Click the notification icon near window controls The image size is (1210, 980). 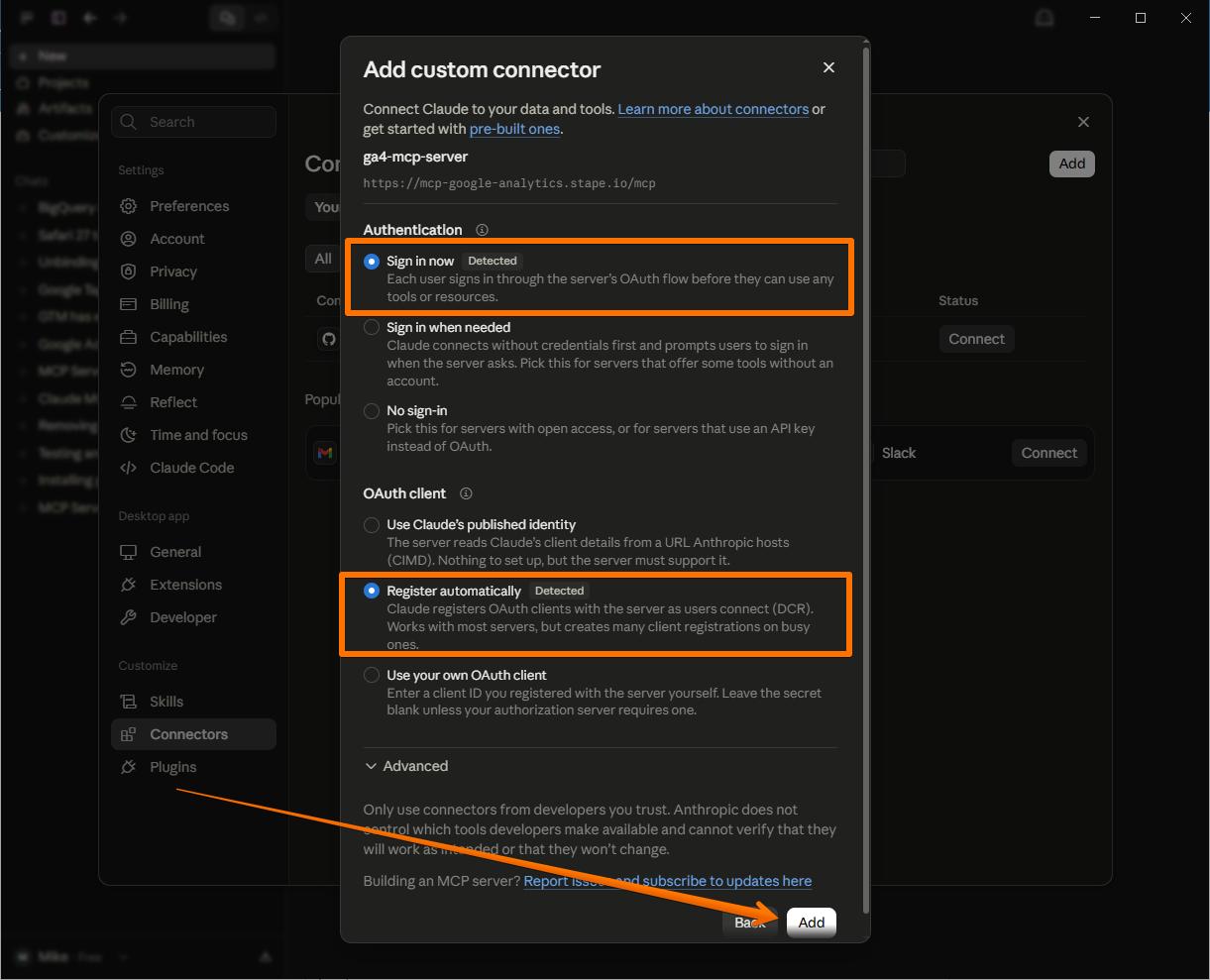[x=1044, y=18]
